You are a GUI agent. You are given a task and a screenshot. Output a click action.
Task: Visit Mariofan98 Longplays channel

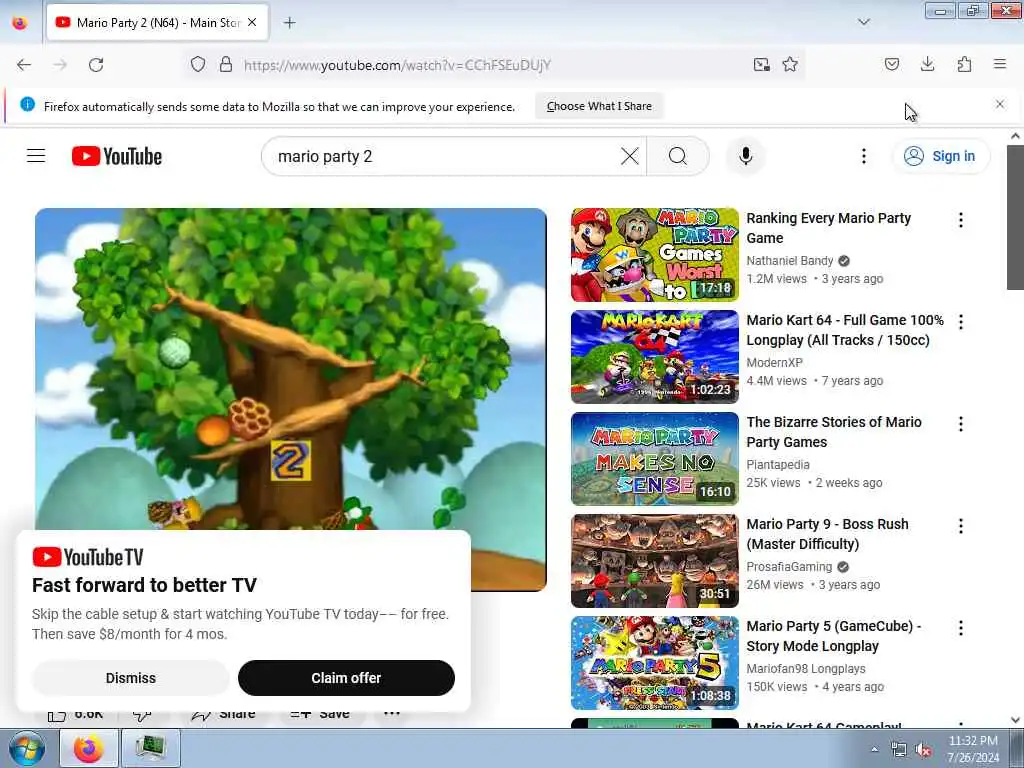pyautogui.click(x=806, y=669)
